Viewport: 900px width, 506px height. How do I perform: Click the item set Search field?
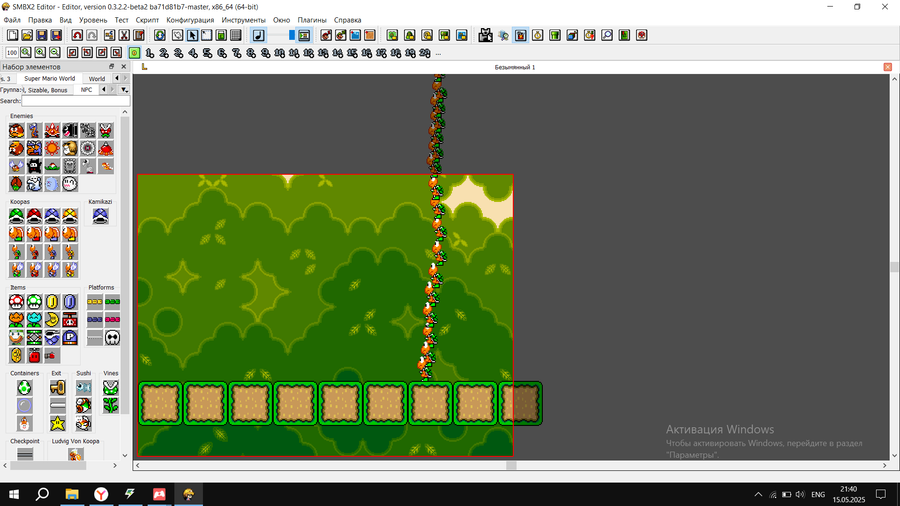click(76, 101)
